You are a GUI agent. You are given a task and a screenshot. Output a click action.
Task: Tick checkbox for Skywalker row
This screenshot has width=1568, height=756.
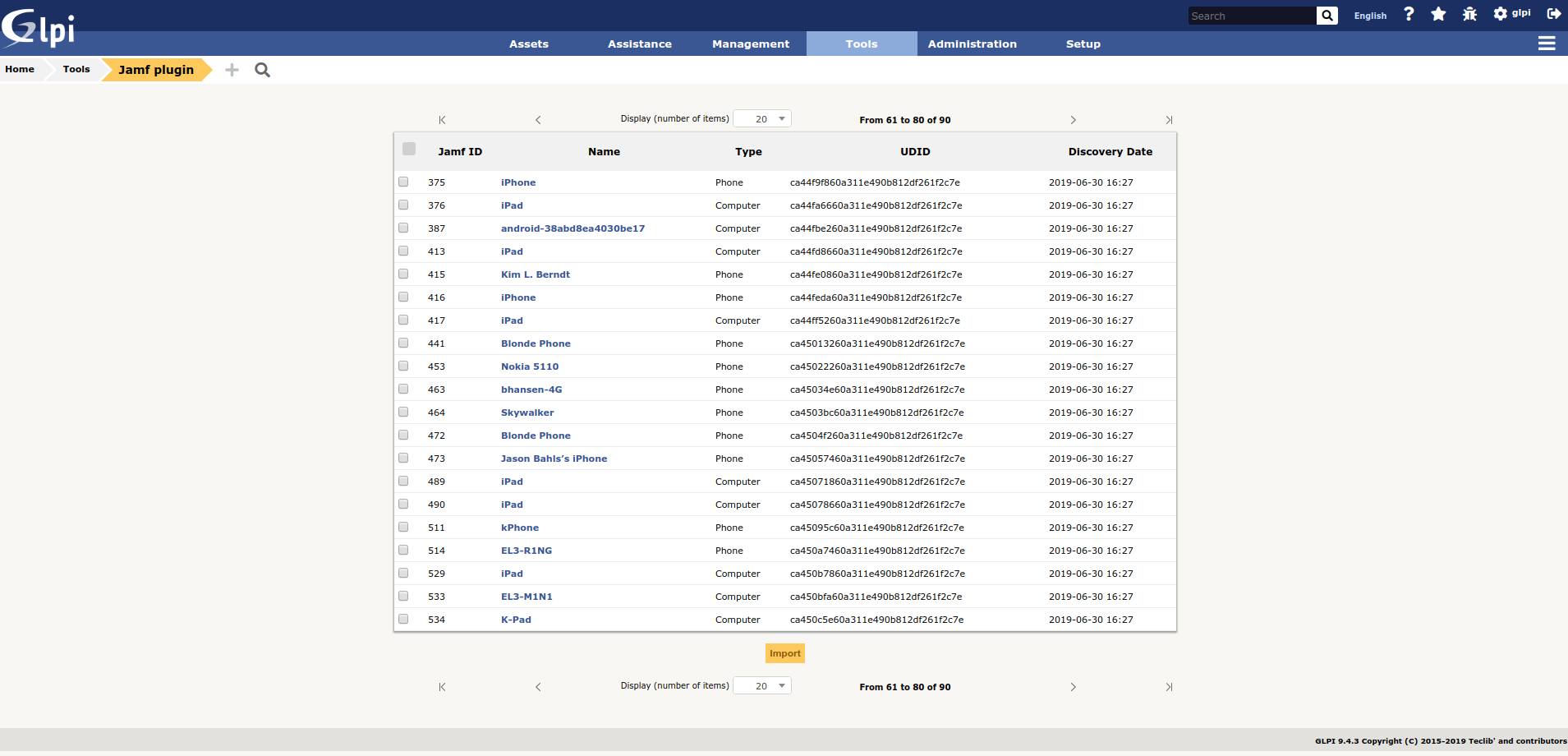[403, 412]
